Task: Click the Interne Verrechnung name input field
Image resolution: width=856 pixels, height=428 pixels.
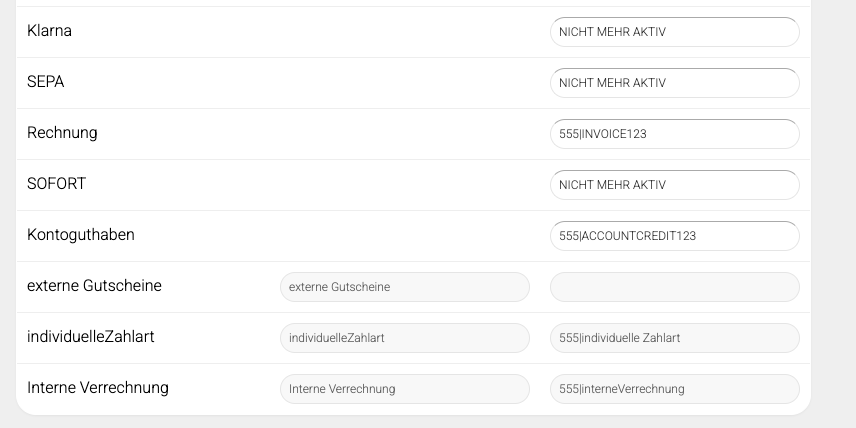Action: 404,389
